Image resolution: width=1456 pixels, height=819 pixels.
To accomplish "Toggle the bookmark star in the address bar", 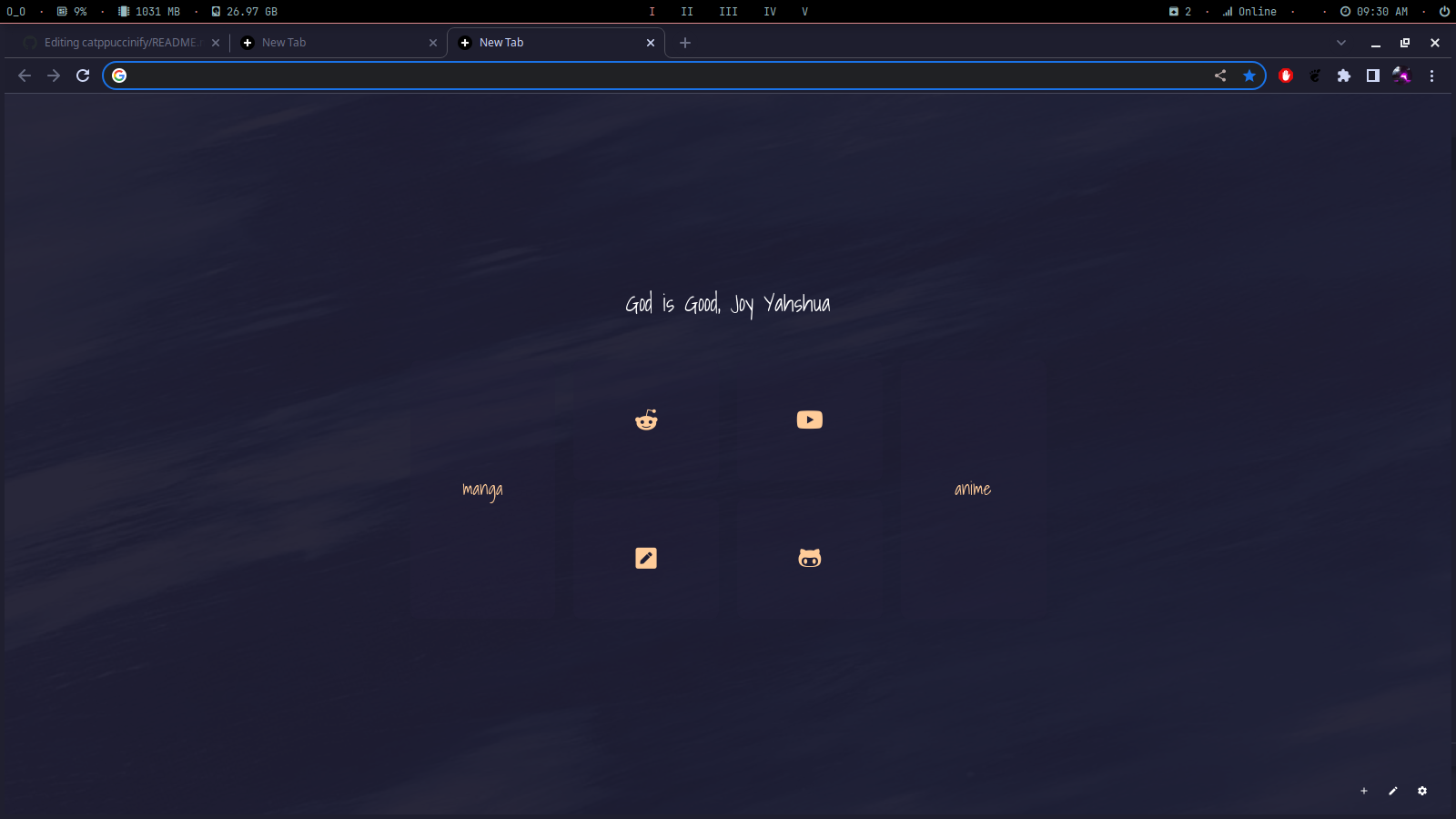I will coord(1249,76).
